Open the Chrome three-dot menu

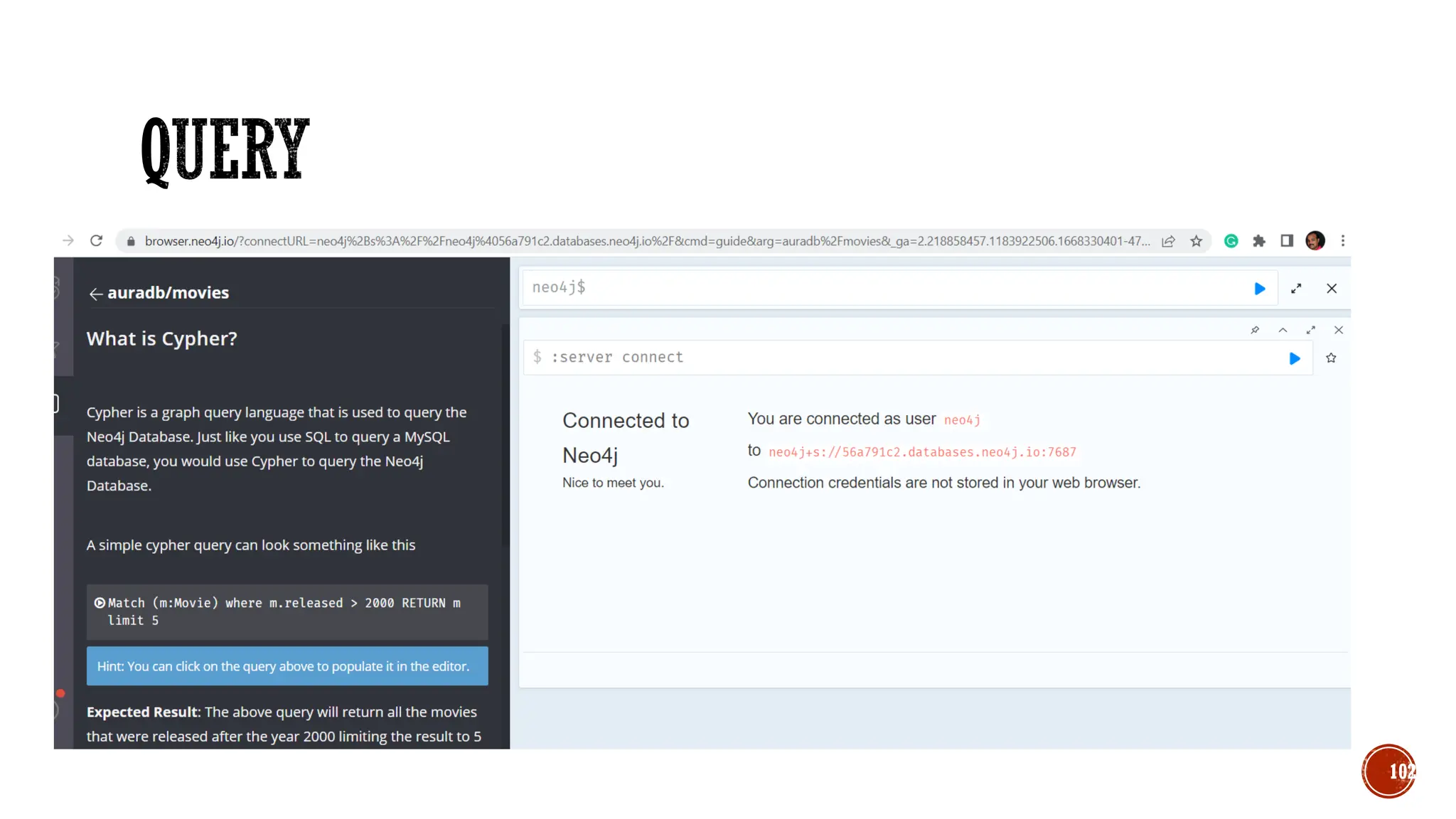tap(1342, 241)
